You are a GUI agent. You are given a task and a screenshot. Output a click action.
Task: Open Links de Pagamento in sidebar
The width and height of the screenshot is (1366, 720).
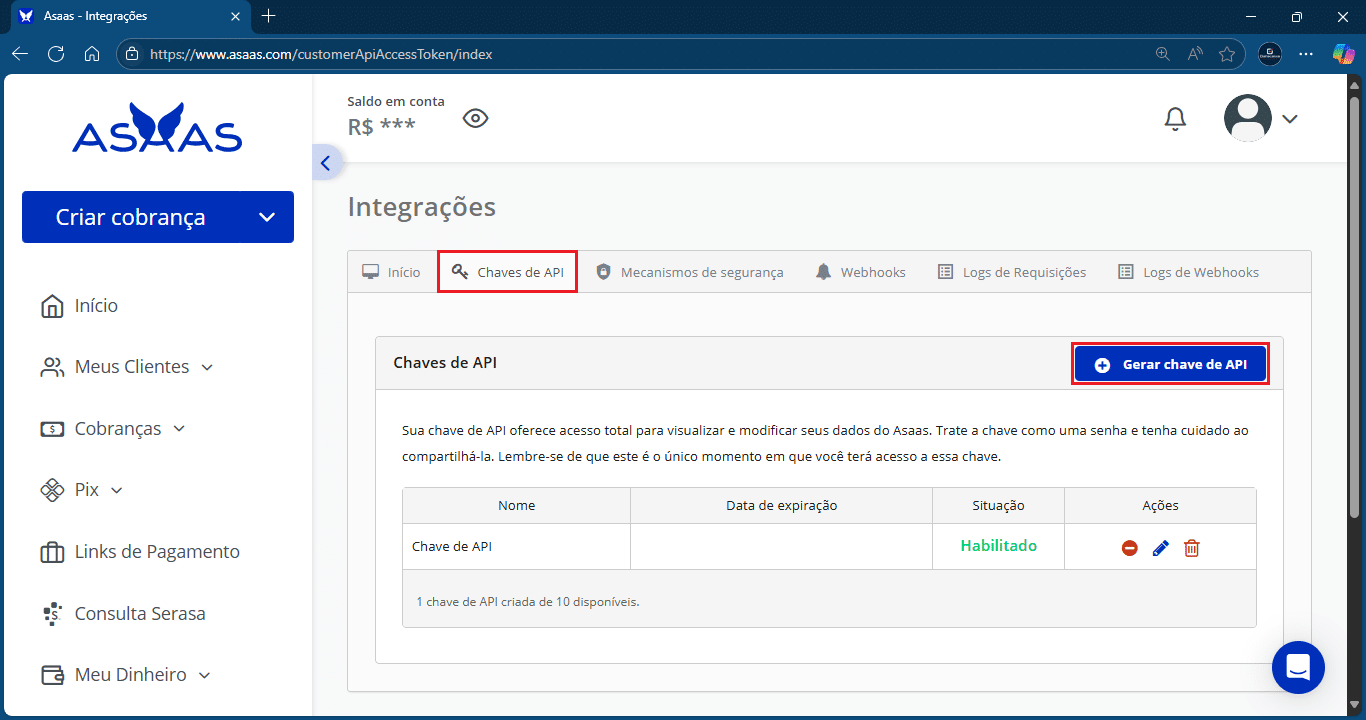[157, 552]
